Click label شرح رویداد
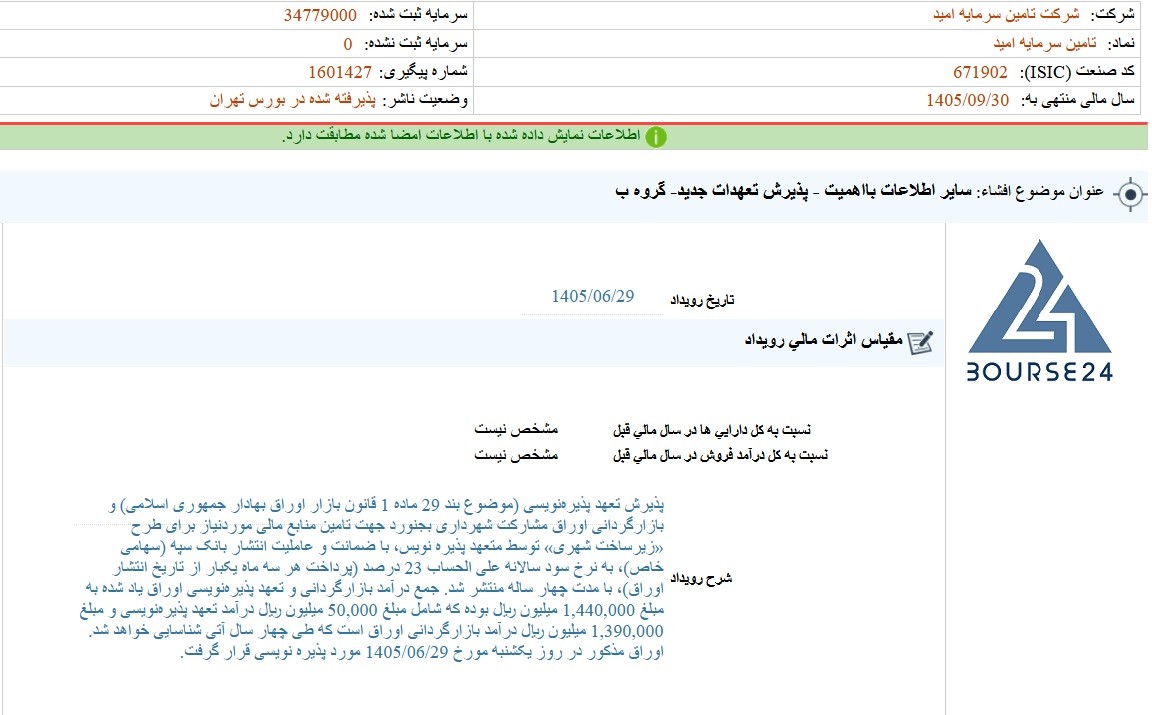 point(700,578)
